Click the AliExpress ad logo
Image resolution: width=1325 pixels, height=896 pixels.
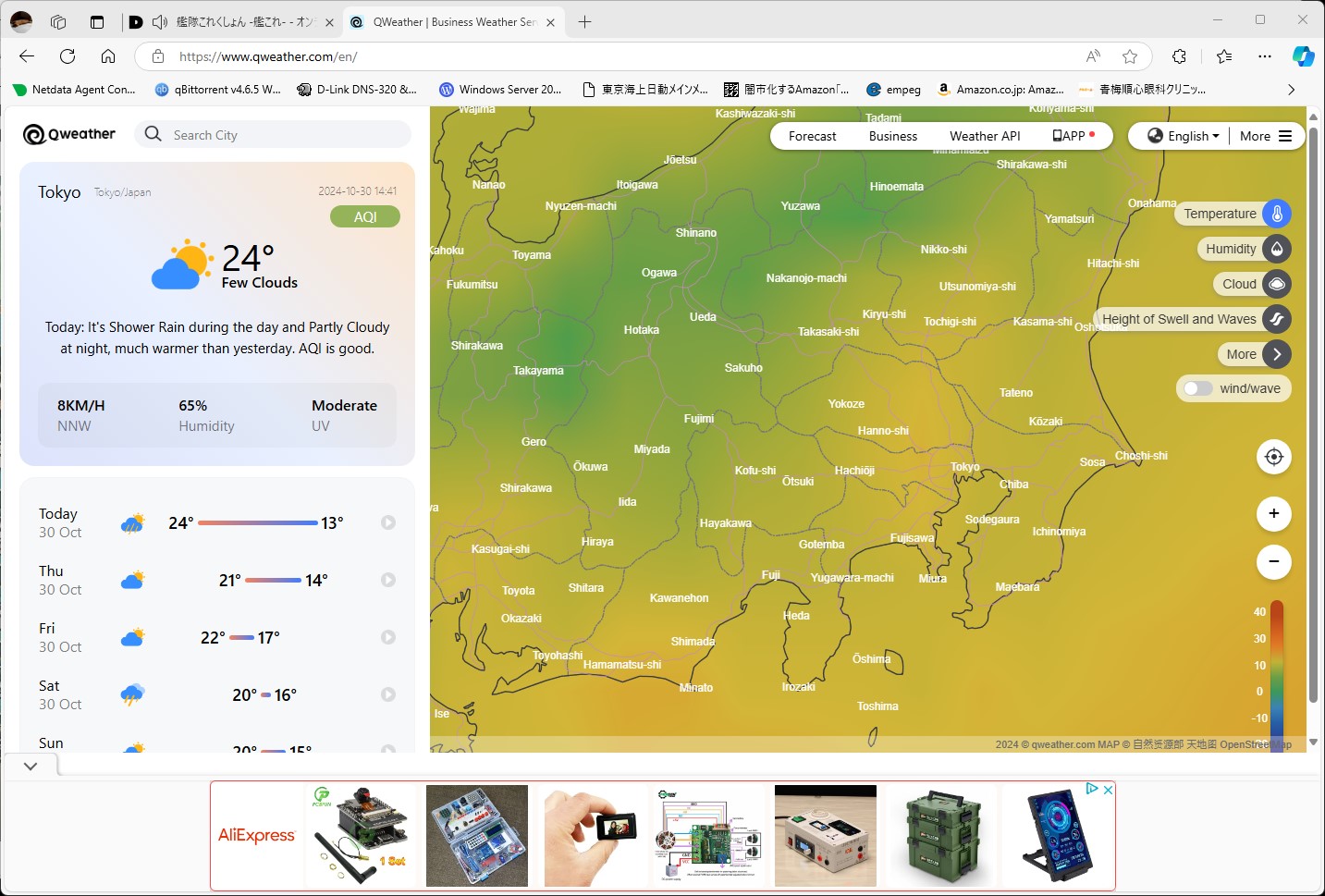click(256, 835)
